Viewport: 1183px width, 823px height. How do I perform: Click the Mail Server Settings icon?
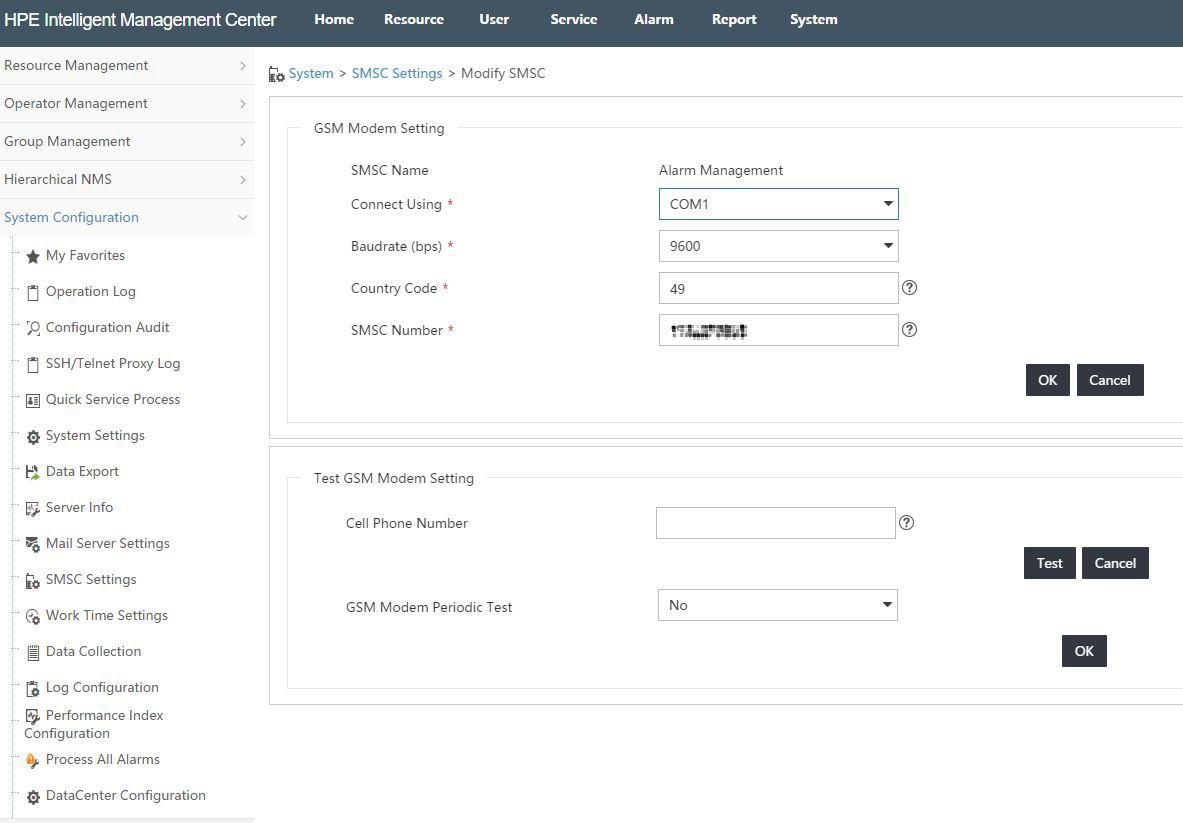(x=32, y=545)
